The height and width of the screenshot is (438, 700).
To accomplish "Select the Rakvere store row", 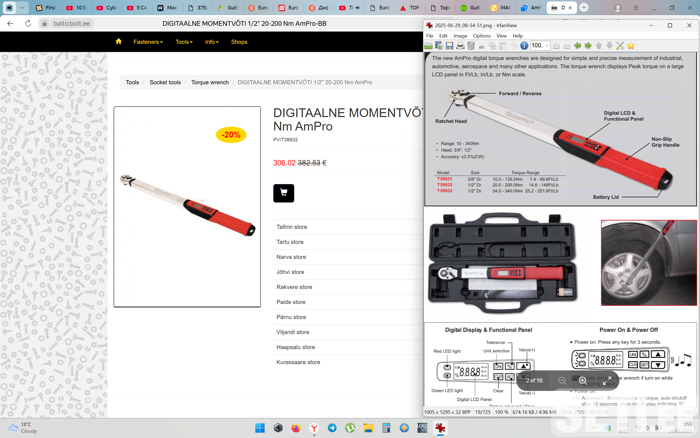I will tap(348, 287).
